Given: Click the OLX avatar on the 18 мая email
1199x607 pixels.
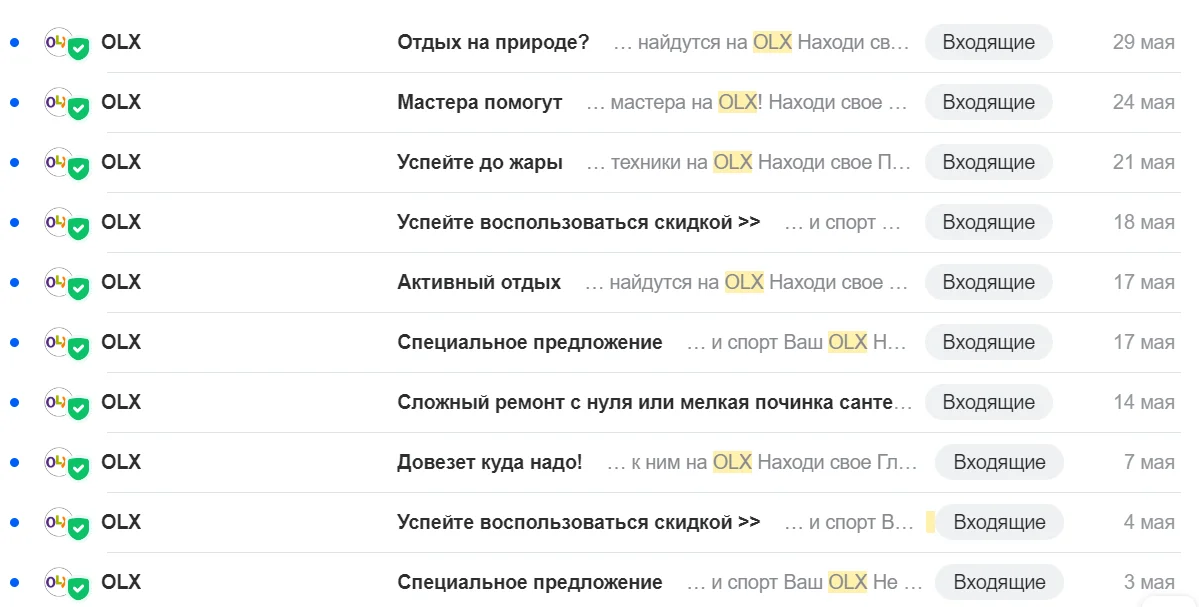Looking at the screenshot, I should coord(59,223).
